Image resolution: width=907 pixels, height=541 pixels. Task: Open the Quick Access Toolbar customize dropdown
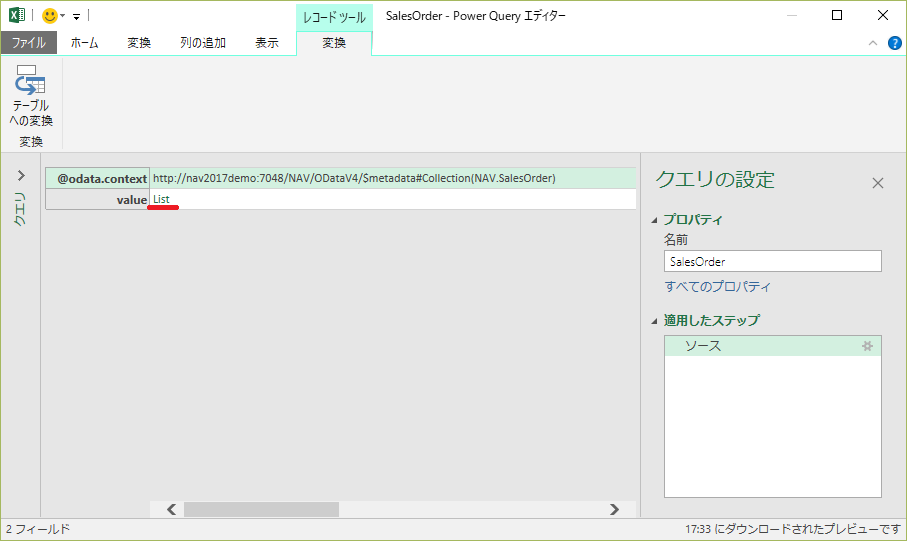click(76, 16)
